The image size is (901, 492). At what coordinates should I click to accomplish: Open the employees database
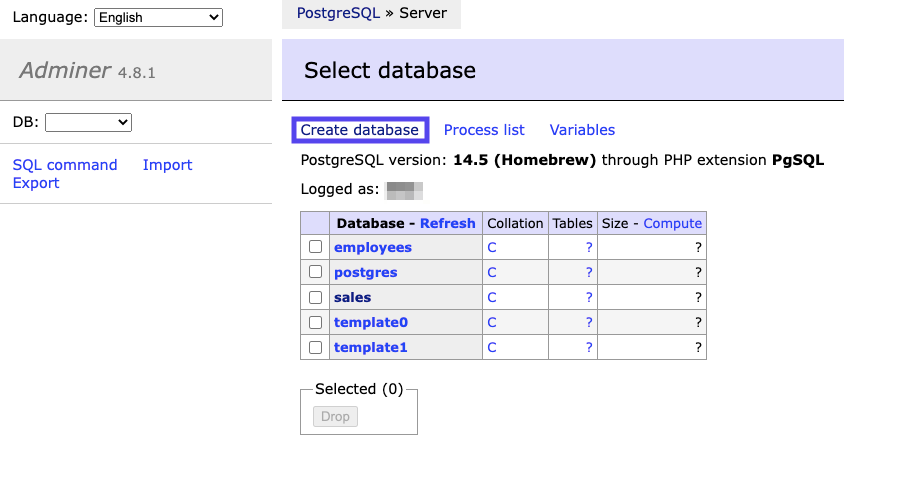tap(373, 247)
